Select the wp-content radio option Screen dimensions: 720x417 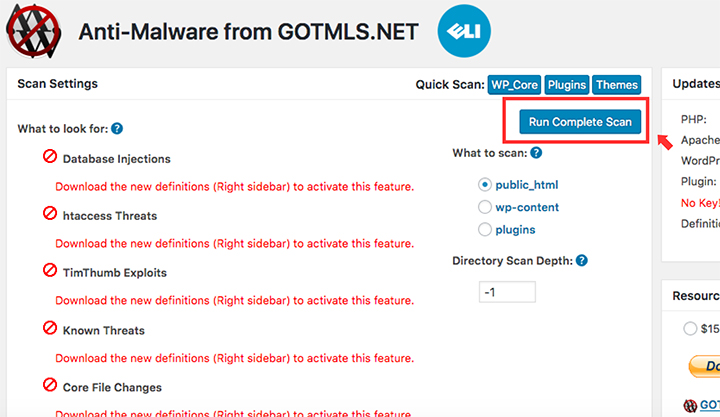point(484,207)
